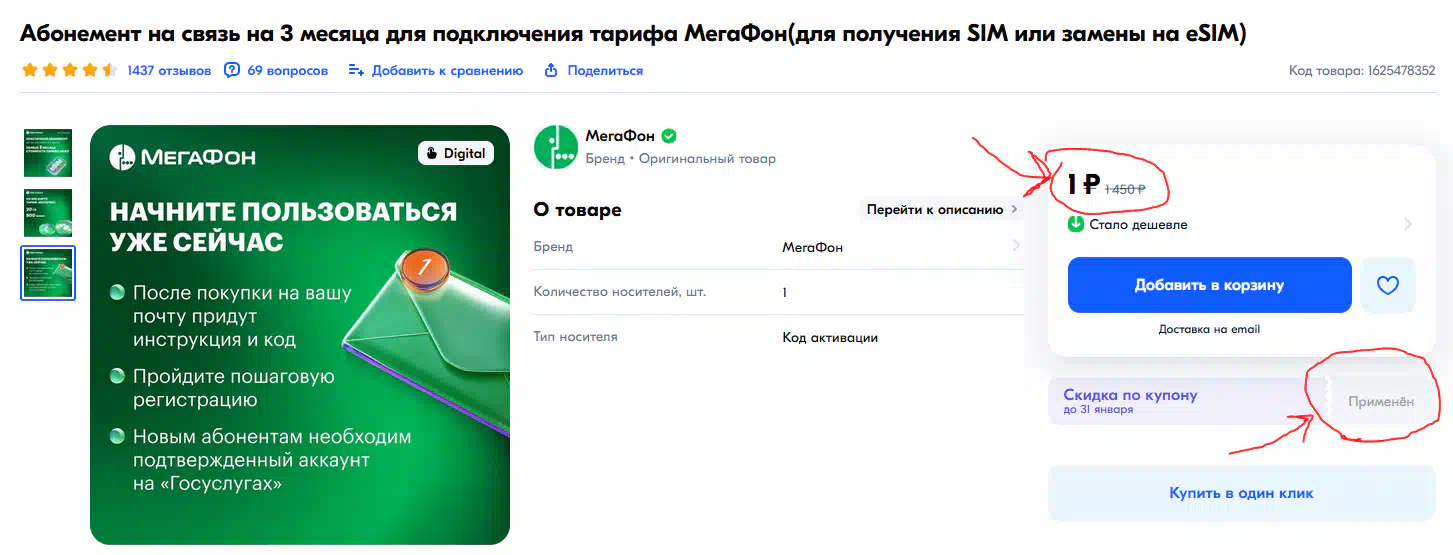Select the third highlighted product thumbnail
The height and width of the screenshot is (555, 1453).
48,273
